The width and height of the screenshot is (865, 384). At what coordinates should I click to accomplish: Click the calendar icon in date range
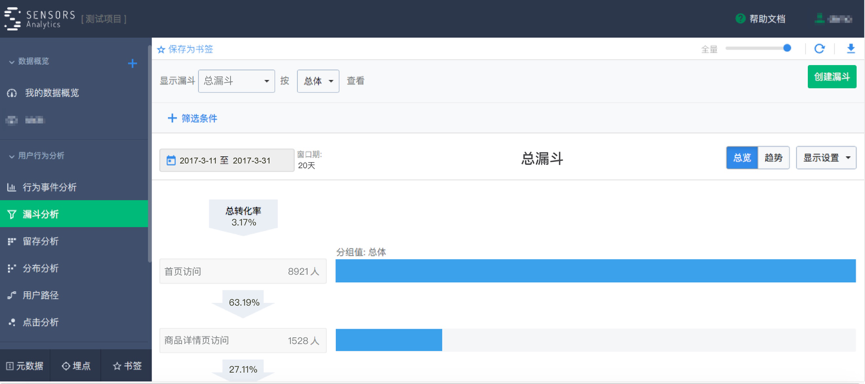[171, 161]
